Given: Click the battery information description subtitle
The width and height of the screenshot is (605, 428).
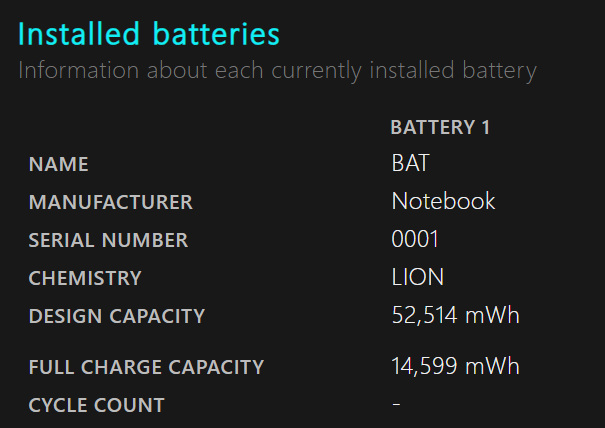Looking at the screenshot, I should pos(277,71).
